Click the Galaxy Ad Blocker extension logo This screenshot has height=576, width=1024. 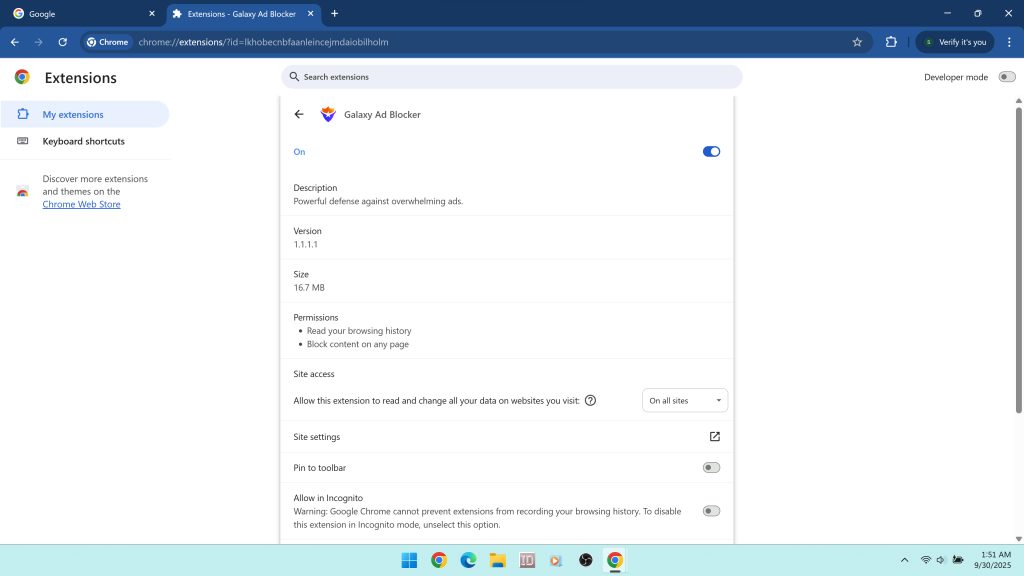(x=327, y=114)
